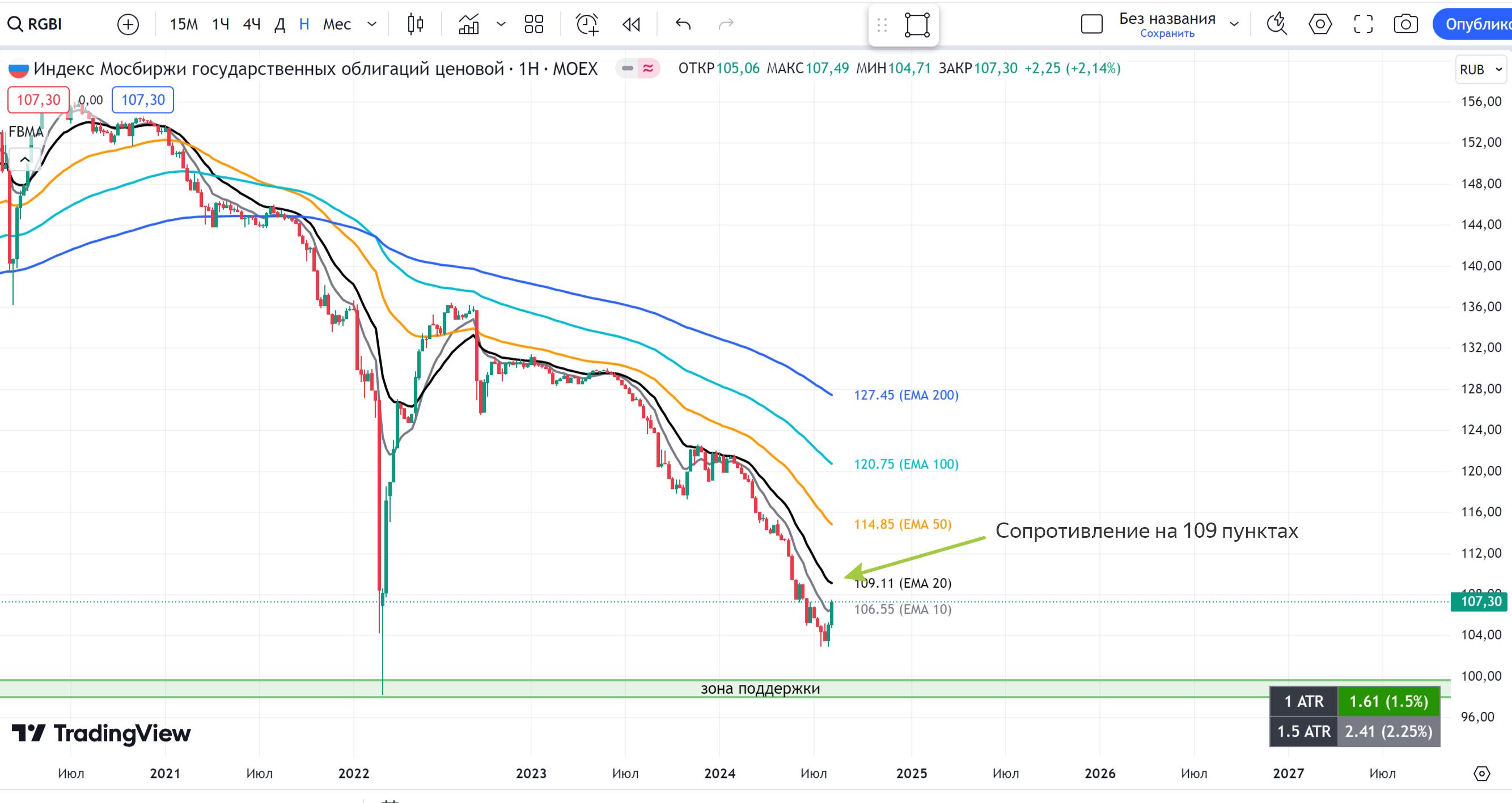Viewport: 1512px width, 803px height.
Task: Open indicator templates grid icon
Action: coord(533,24)
